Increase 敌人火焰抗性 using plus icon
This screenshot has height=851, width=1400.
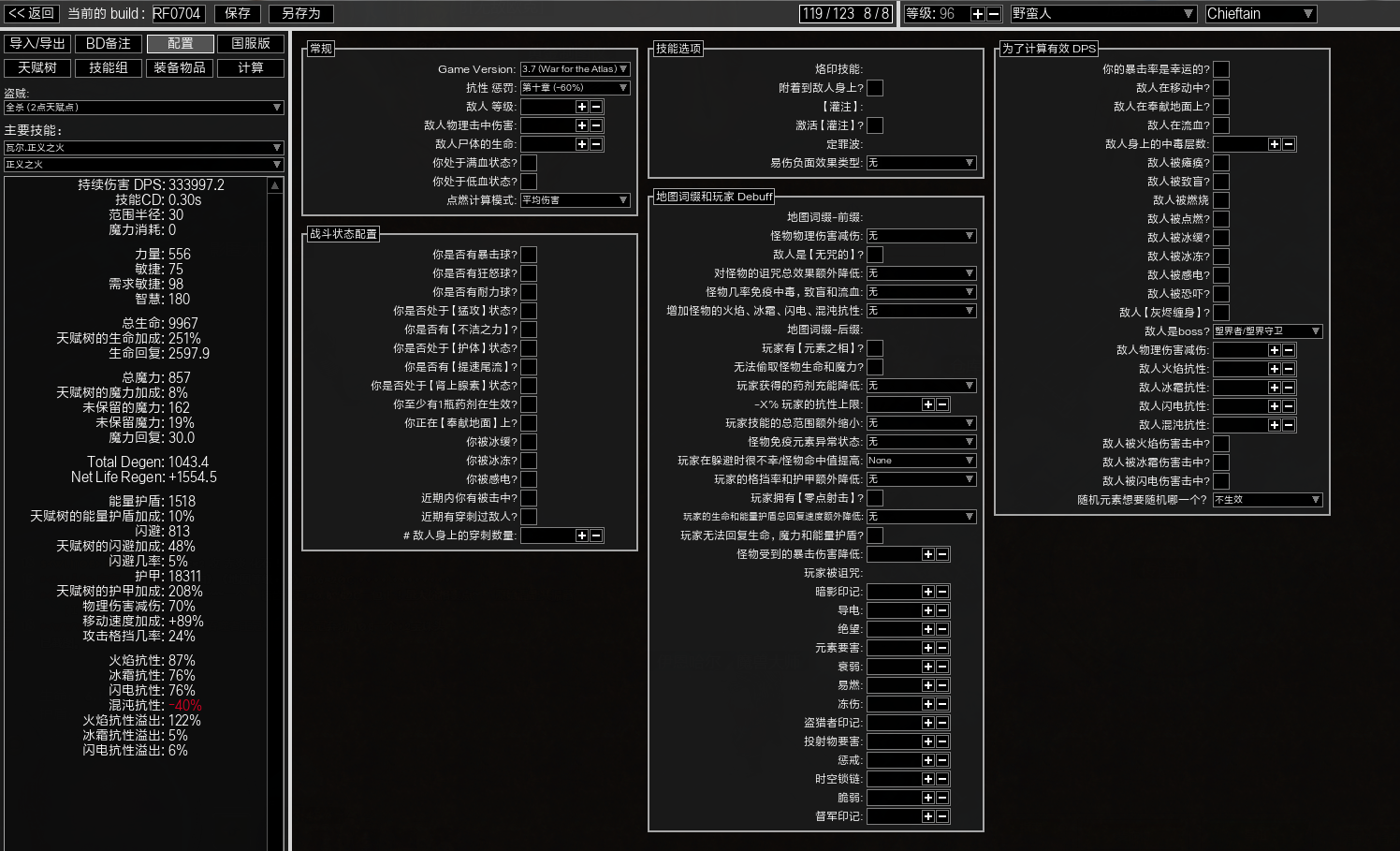pyautogui.click(x=1275, y=369)
